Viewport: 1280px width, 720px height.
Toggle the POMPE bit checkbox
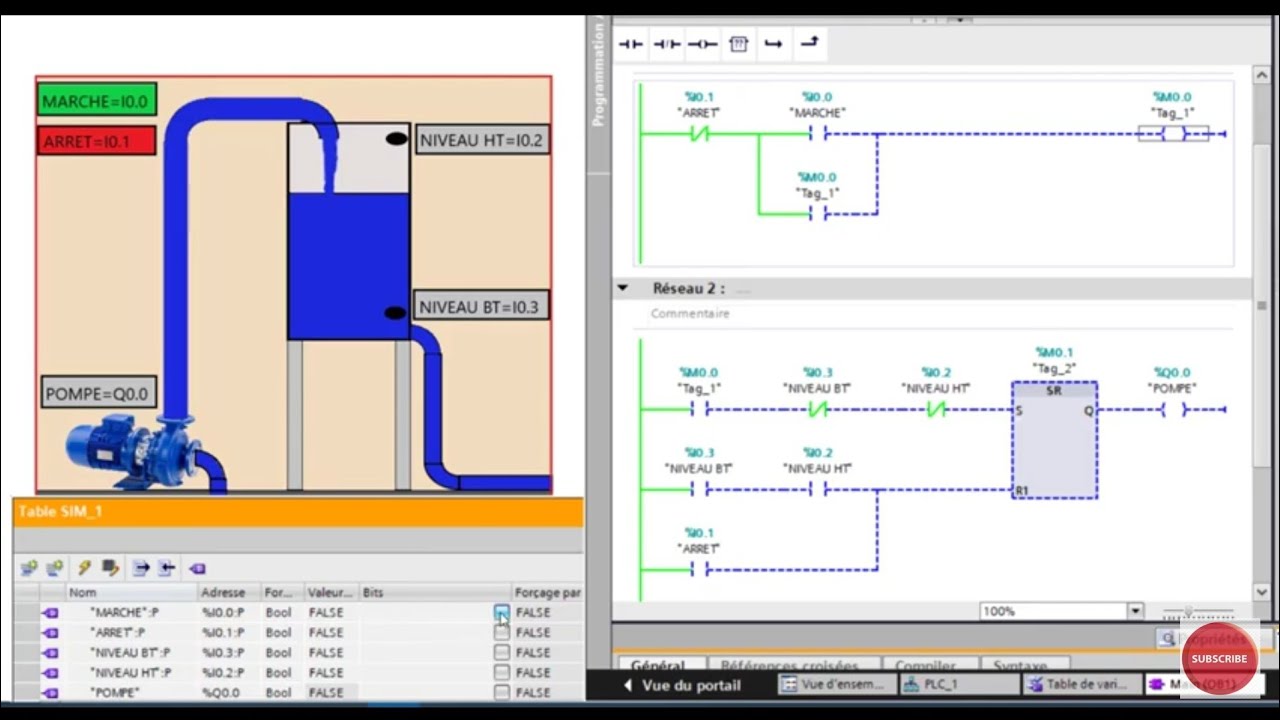502,692
